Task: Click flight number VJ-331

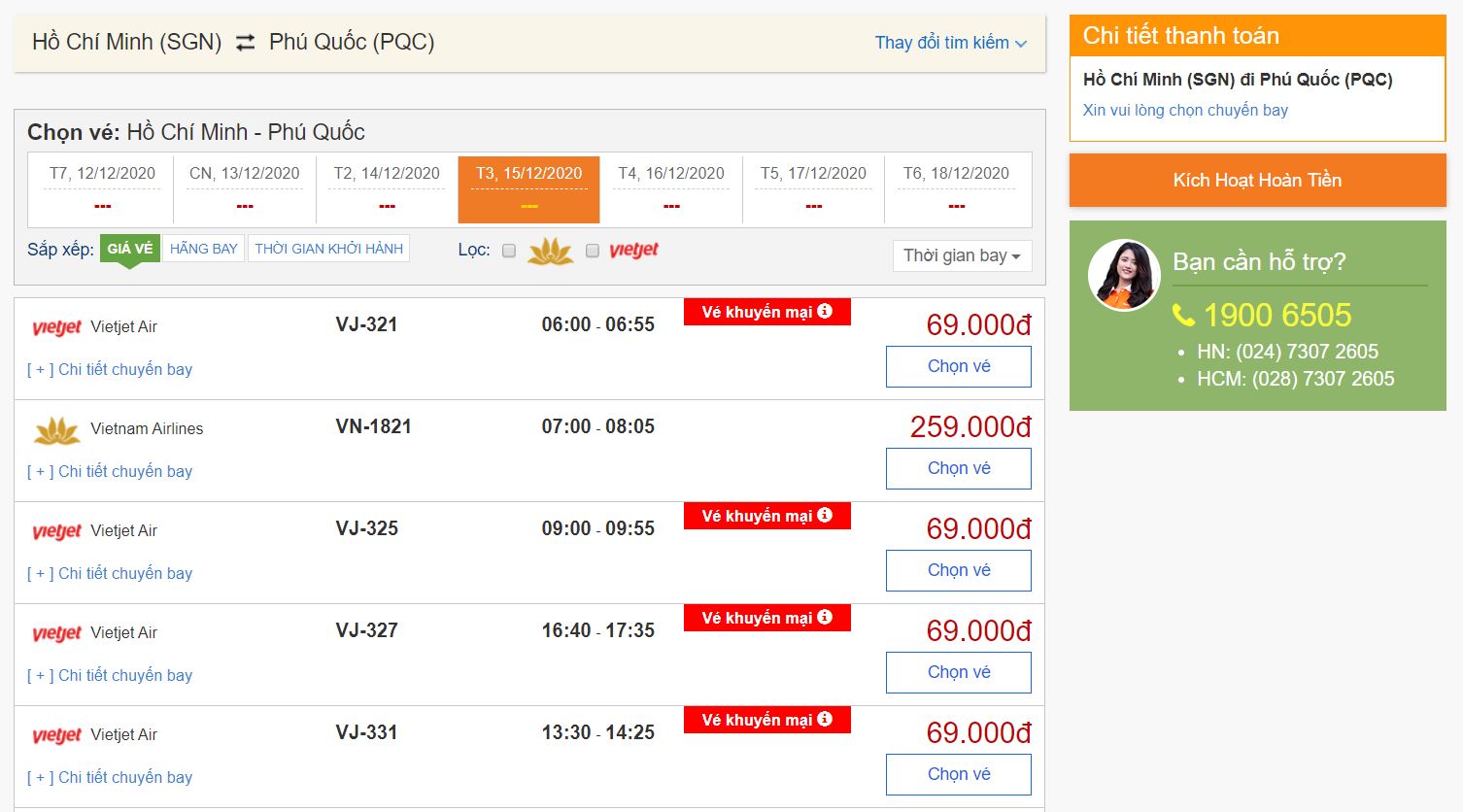Action: pos(367,732)
